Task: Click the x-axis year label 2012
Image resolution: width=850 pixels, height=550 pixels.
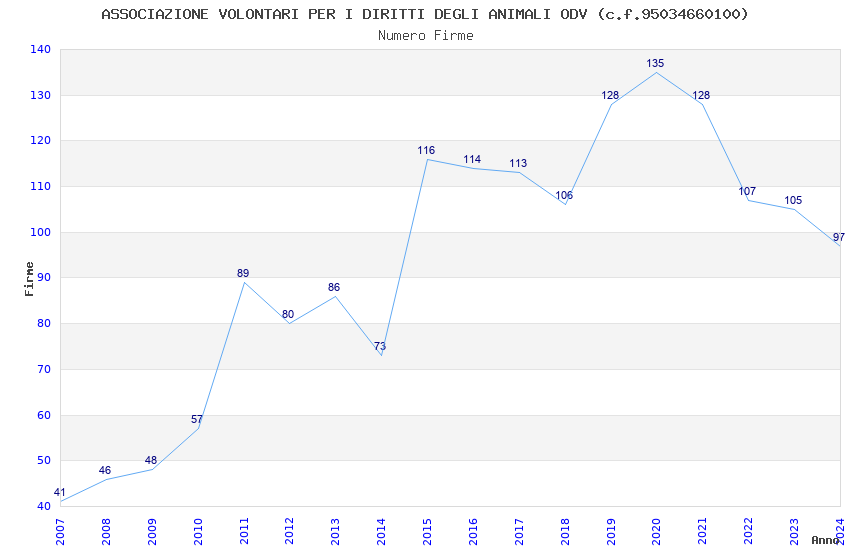Action: pyautogui.click(x=289, y=532)
